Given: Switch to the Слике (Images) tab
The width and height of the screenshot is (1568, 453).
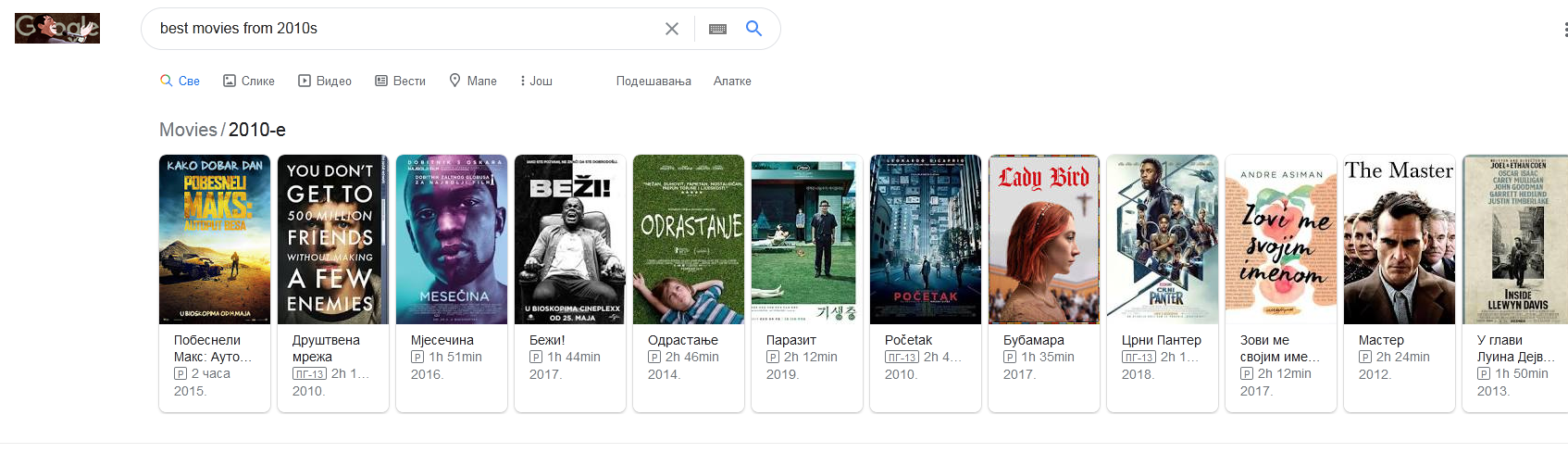Looking at the screenshot, I should (x=249, y=81).
